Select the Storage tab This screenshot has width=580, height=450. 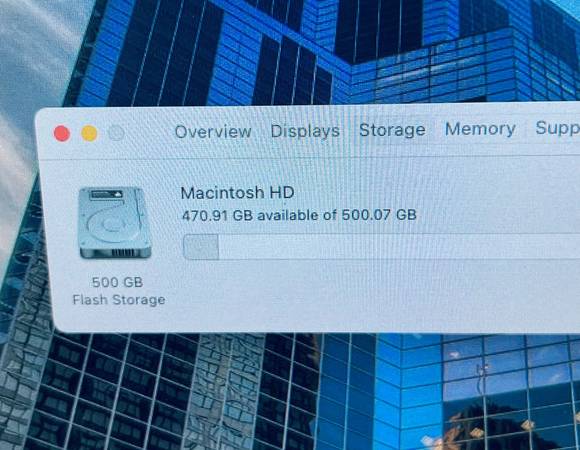[x=392, y=130]
